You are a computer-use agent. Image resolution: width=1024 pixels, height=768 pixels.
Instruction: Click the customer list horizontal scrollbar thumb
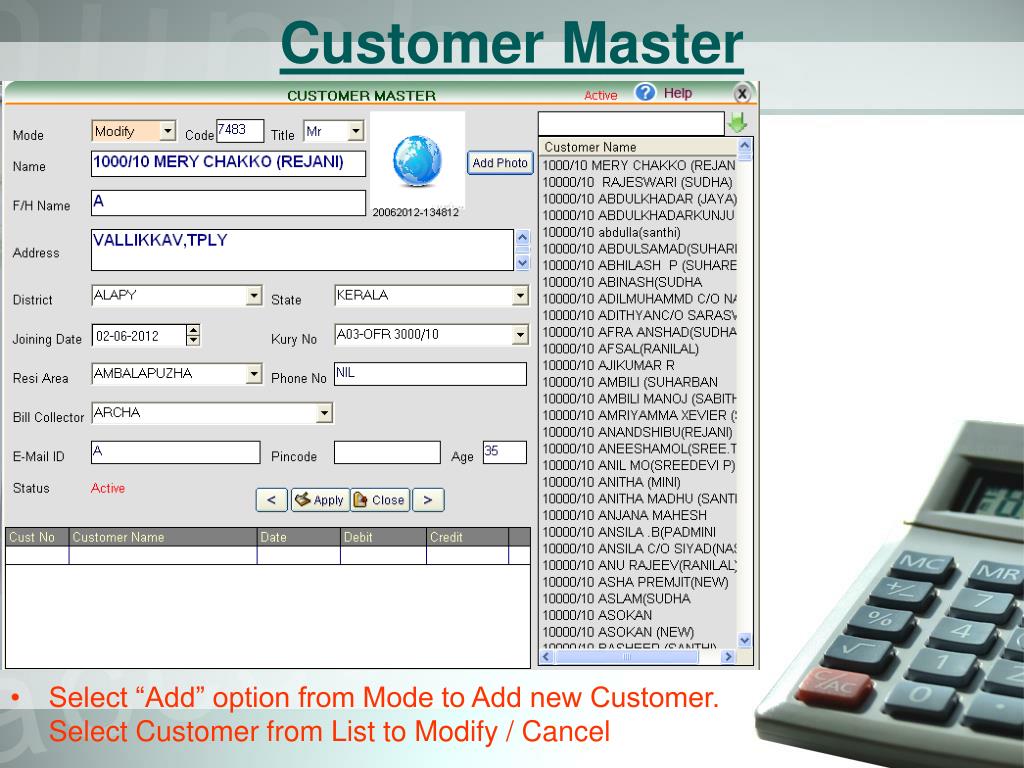pyautogui.click(x=626, y=657)
